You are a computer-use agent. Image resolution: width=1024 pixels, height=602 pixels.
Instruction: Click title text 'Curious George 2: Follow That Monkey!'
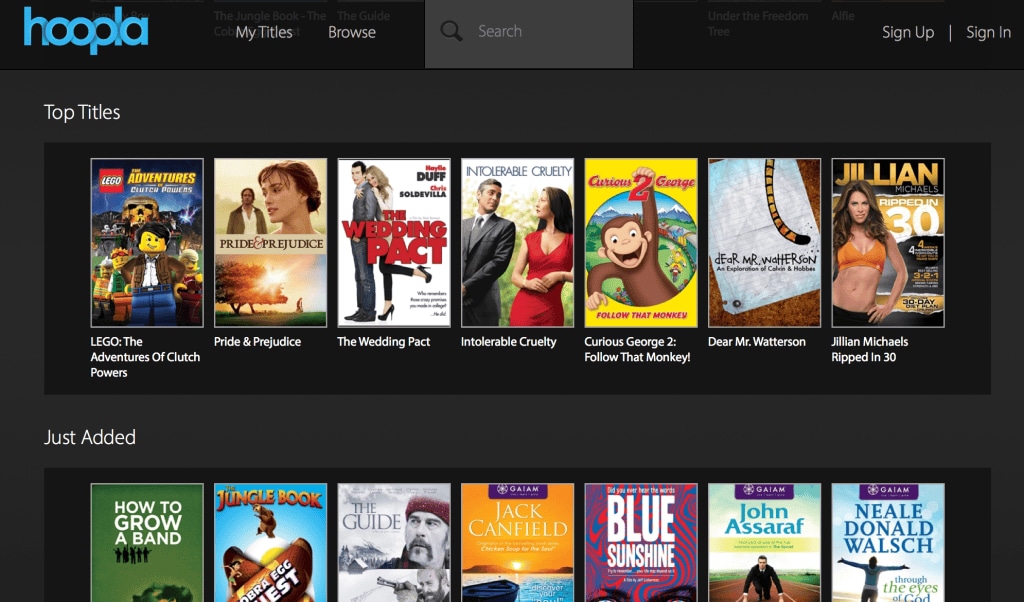pos(637,349)
